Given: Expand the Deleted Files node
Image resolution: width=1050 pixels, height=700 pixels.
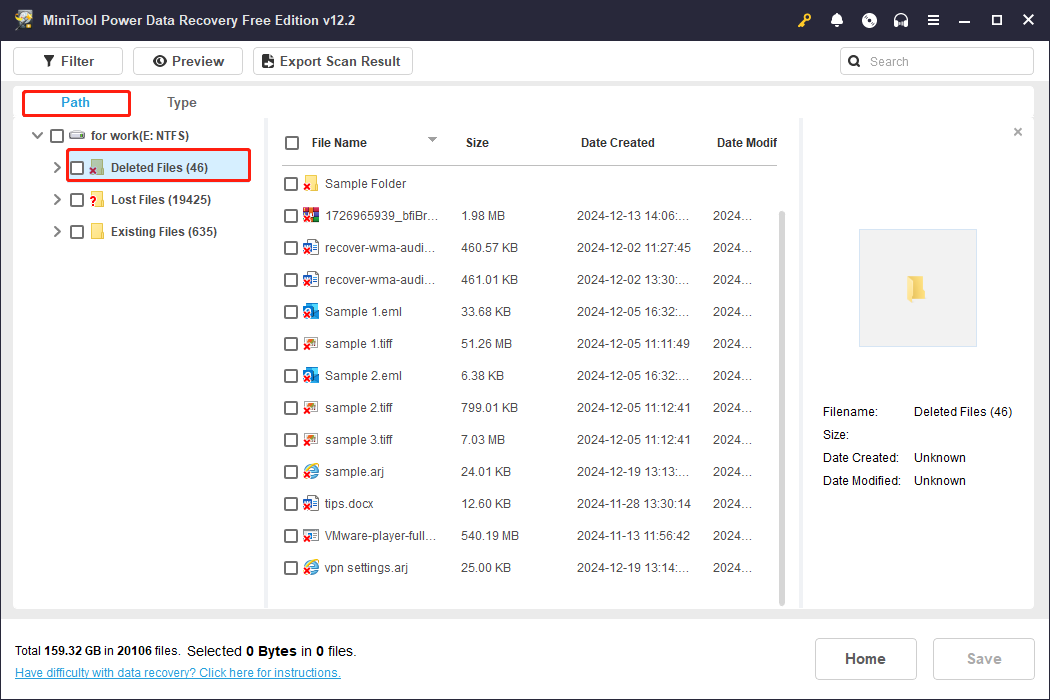Looking at the screenshot, I should tap(57, 167).
